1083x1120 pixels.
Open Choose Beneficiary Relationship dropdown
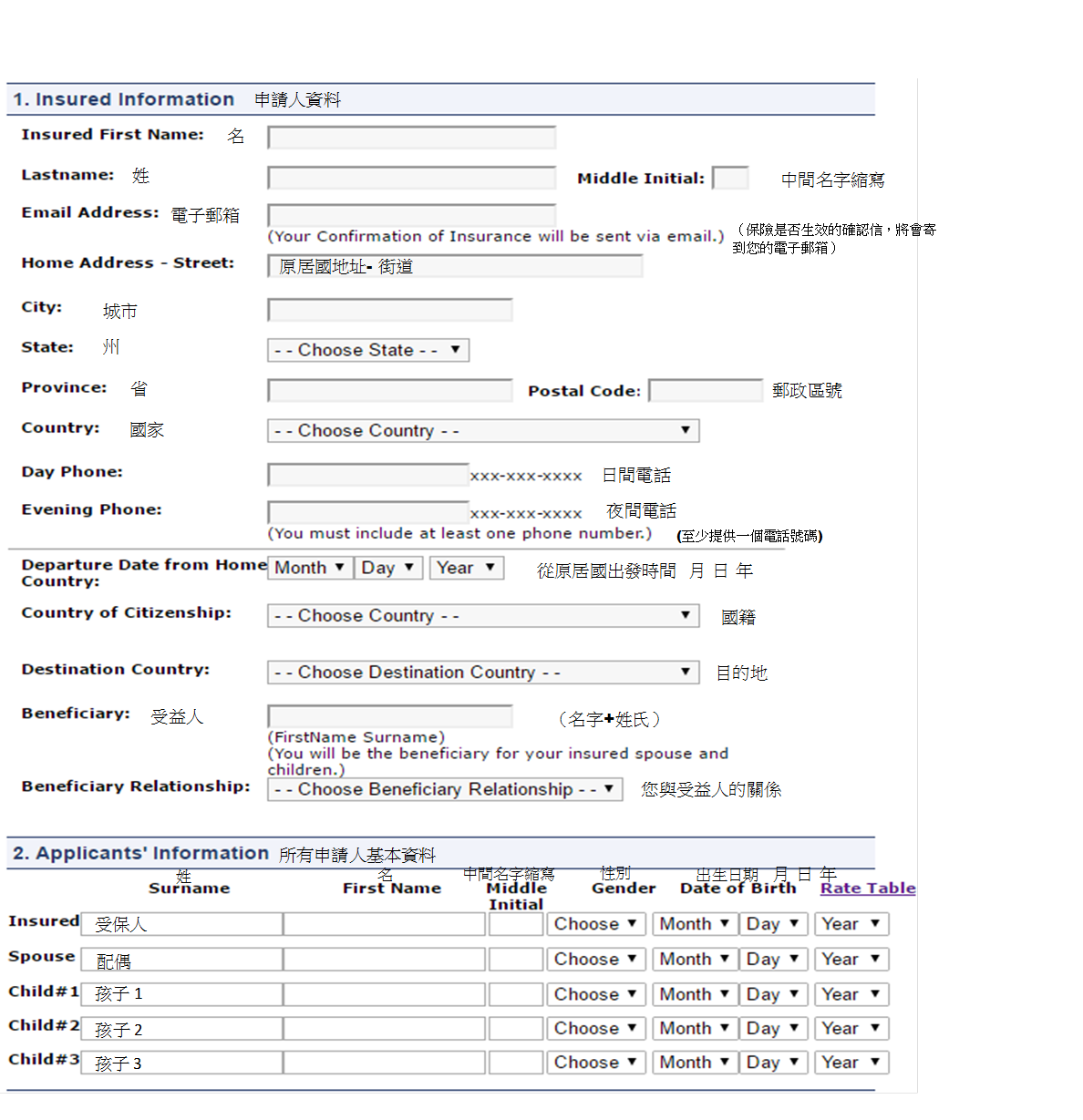(x=445, y=789)
